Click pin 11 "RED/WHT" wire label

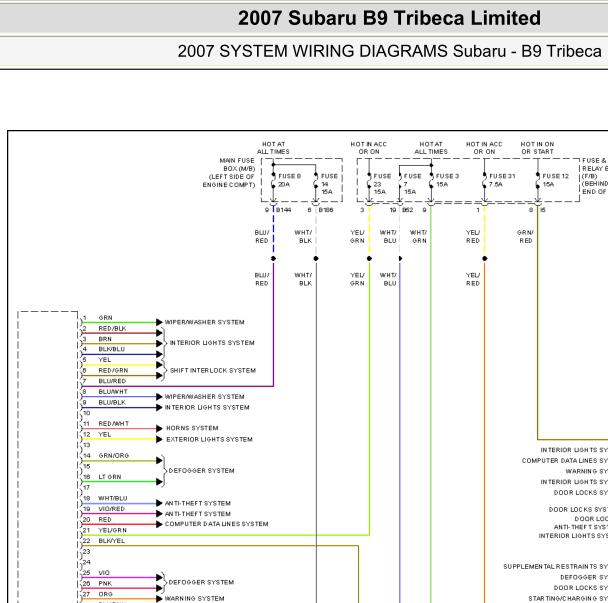[113, 423]
